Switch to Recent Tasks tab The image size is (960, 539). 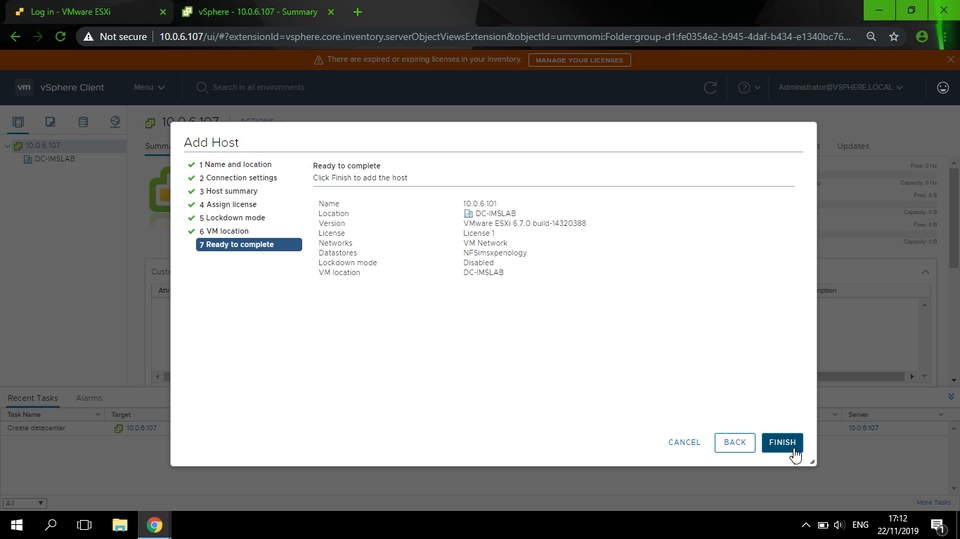(x=32, y=398)
